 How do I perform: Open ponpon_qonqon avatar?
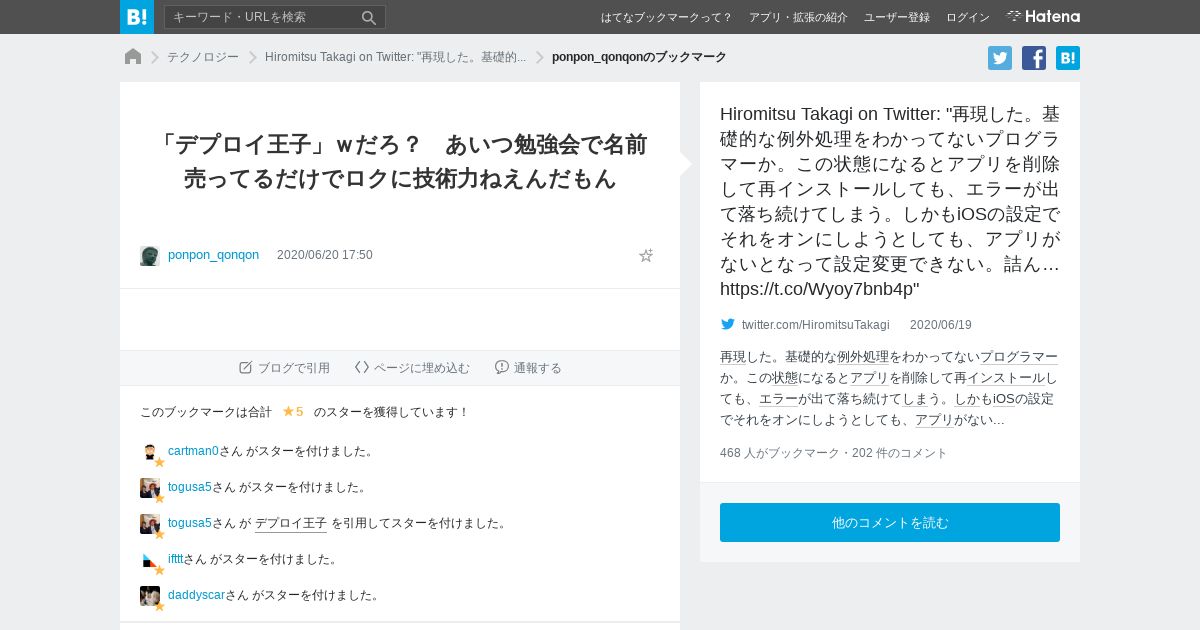click(x=150, y=256)
